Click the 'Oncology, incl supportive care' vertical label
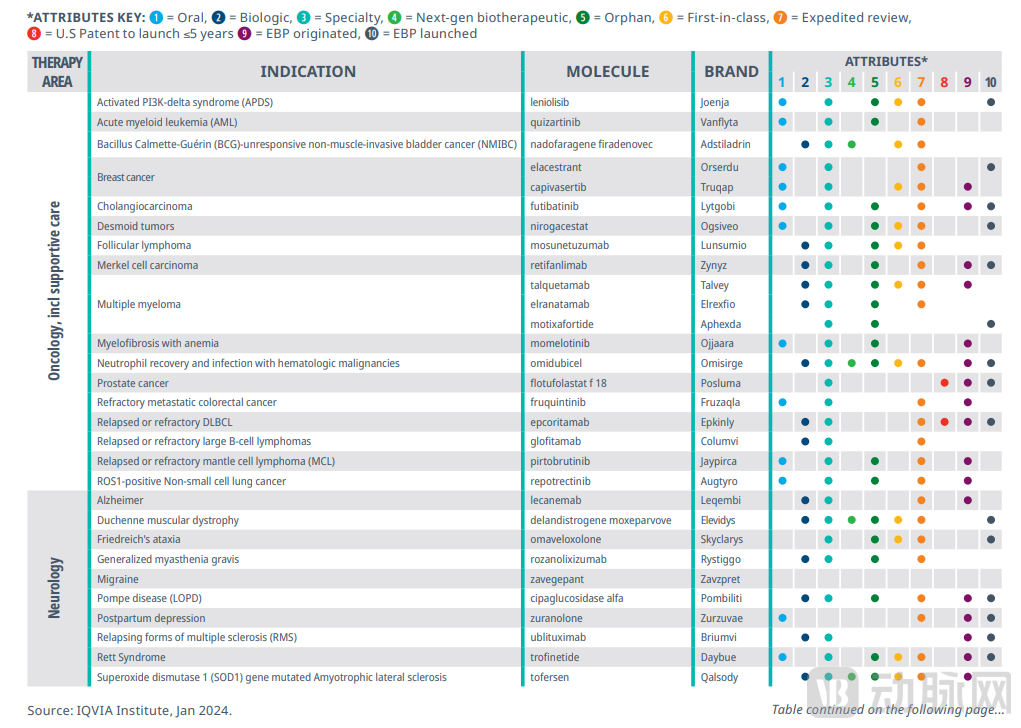The height and width of the screenshot is (728, 1021). [x=55, y=290]
